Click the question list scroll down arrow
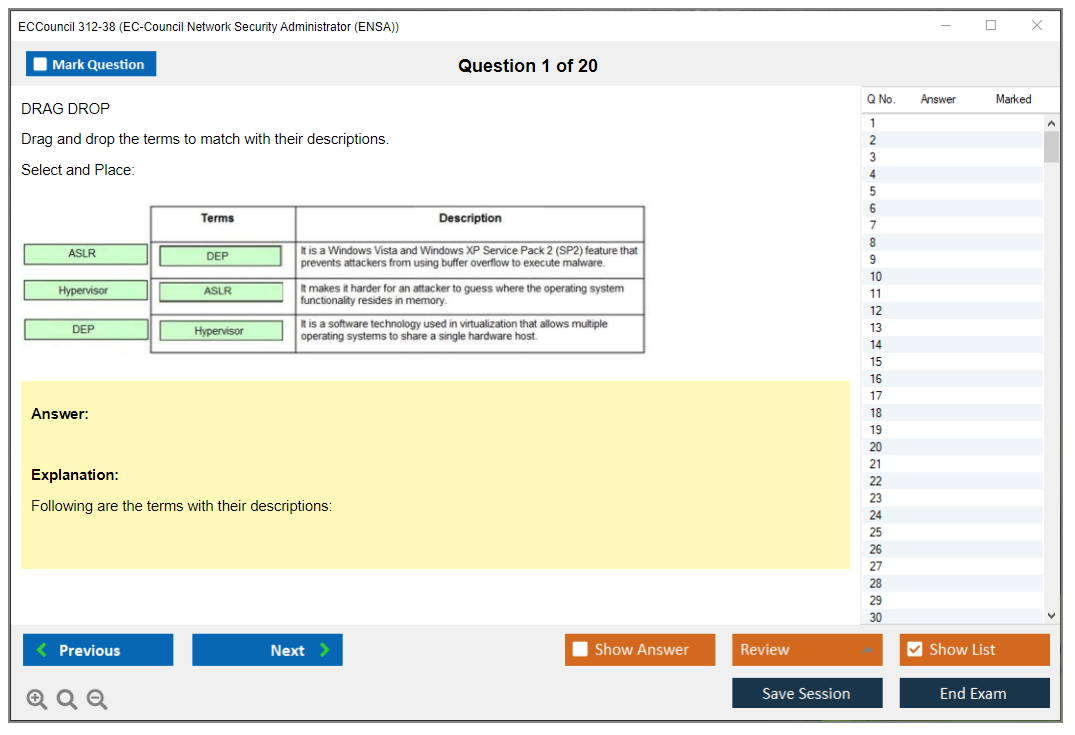Viewport: 1075px width, 735px height. (1050, 616)
